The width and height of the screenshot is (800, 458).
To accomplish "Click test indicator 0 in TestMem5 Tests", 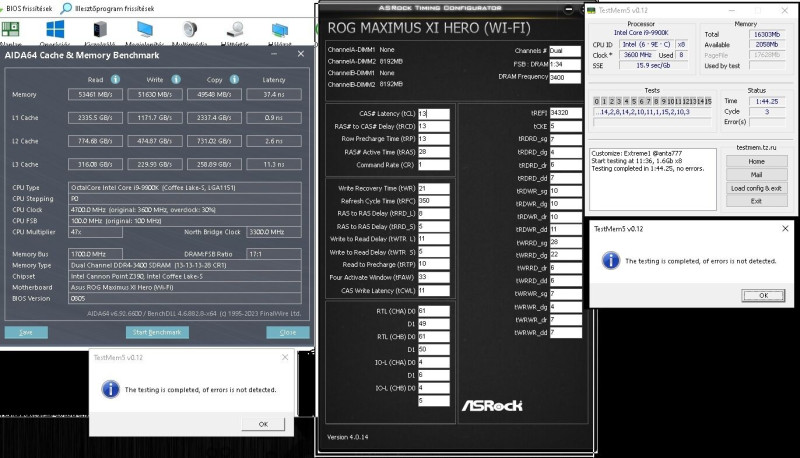I will tap(596, 101).
